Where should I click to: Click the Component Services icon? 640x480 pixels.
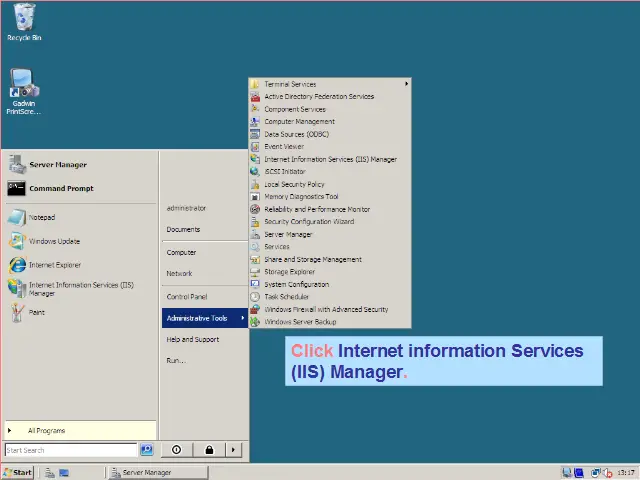[255, 109]
